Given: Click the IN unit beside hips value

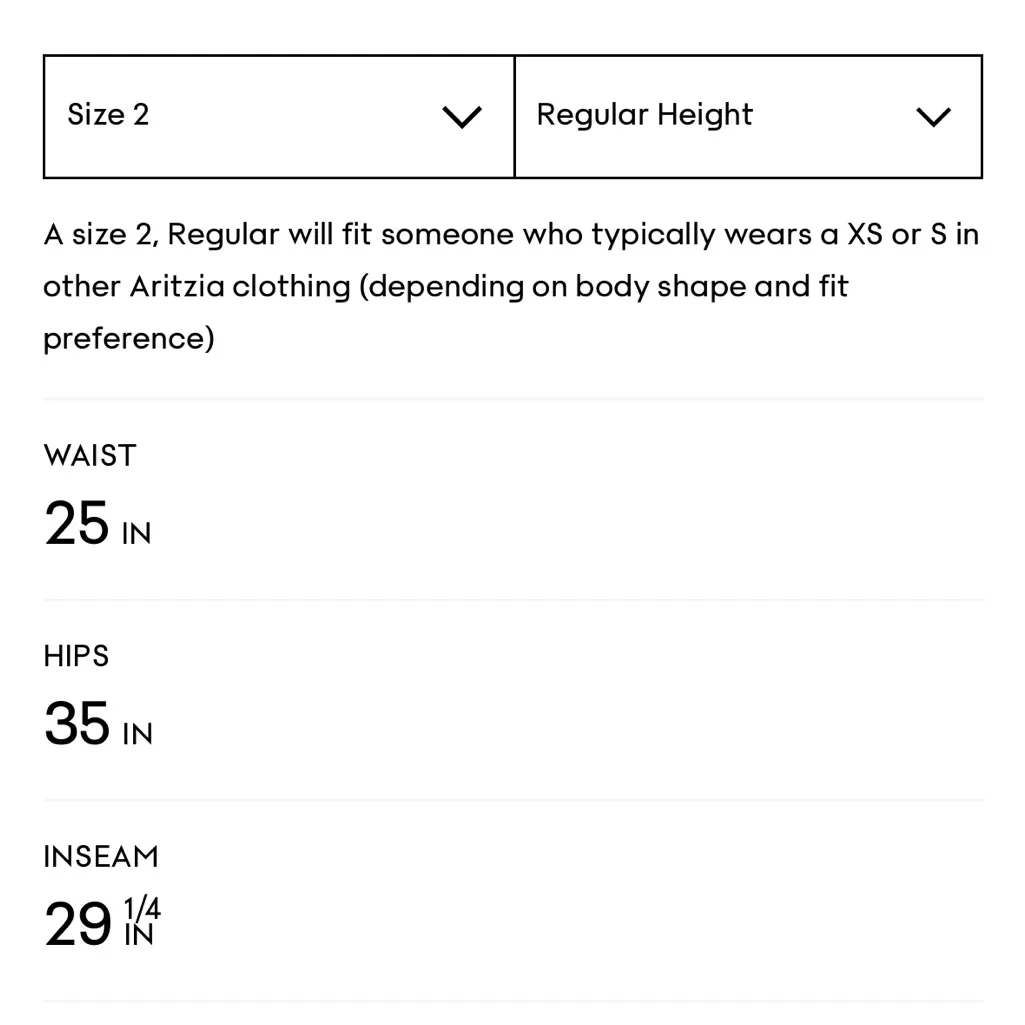Looking at the screenshot, I should [x=137, y=735].
